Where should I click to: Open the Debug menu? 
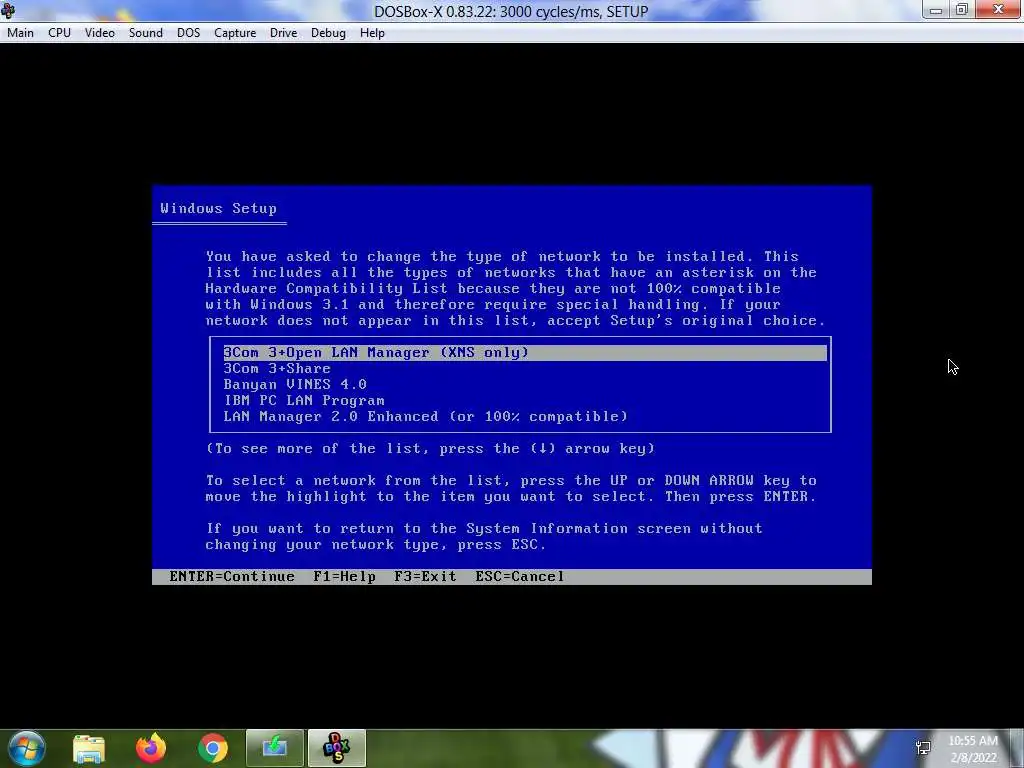coord(328,33)
